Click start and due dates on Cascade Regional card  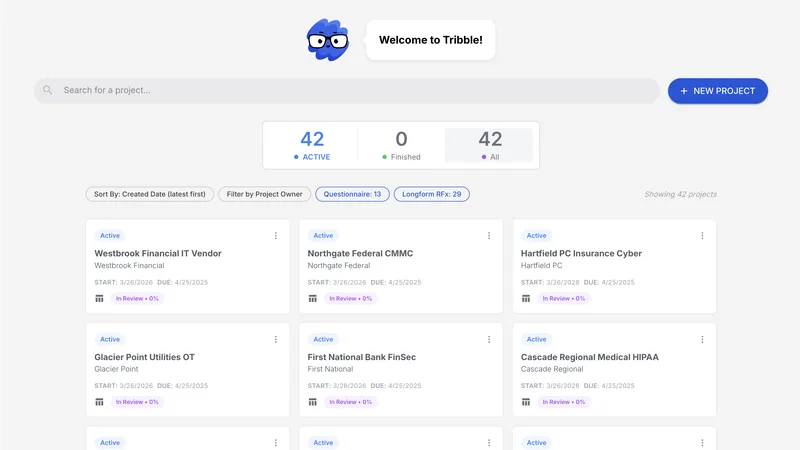click(578, 386)
